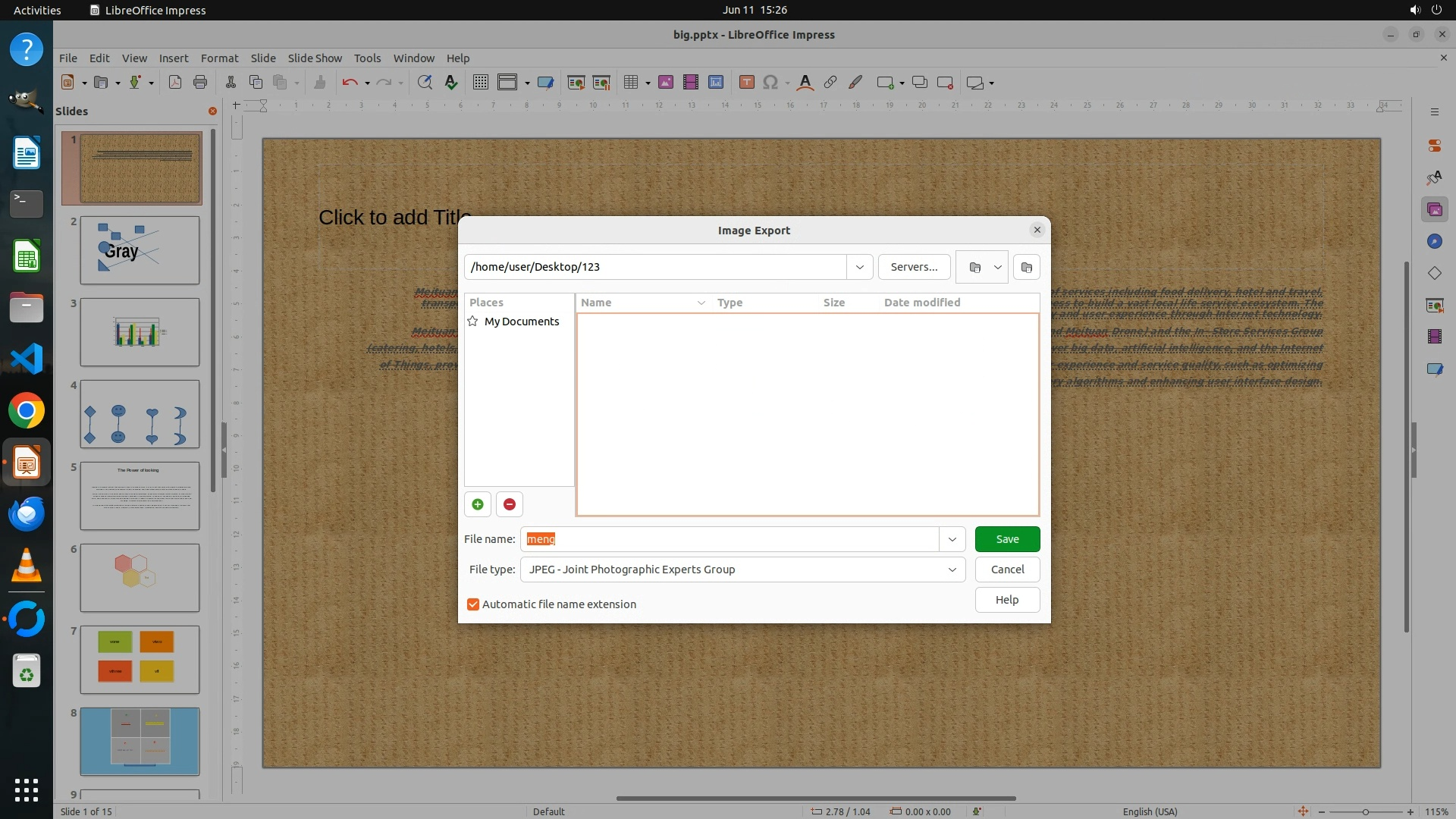Viewport: 1456px width, 819px height.
Task: Open the Format menu
Action: click(x=219, y=58)
